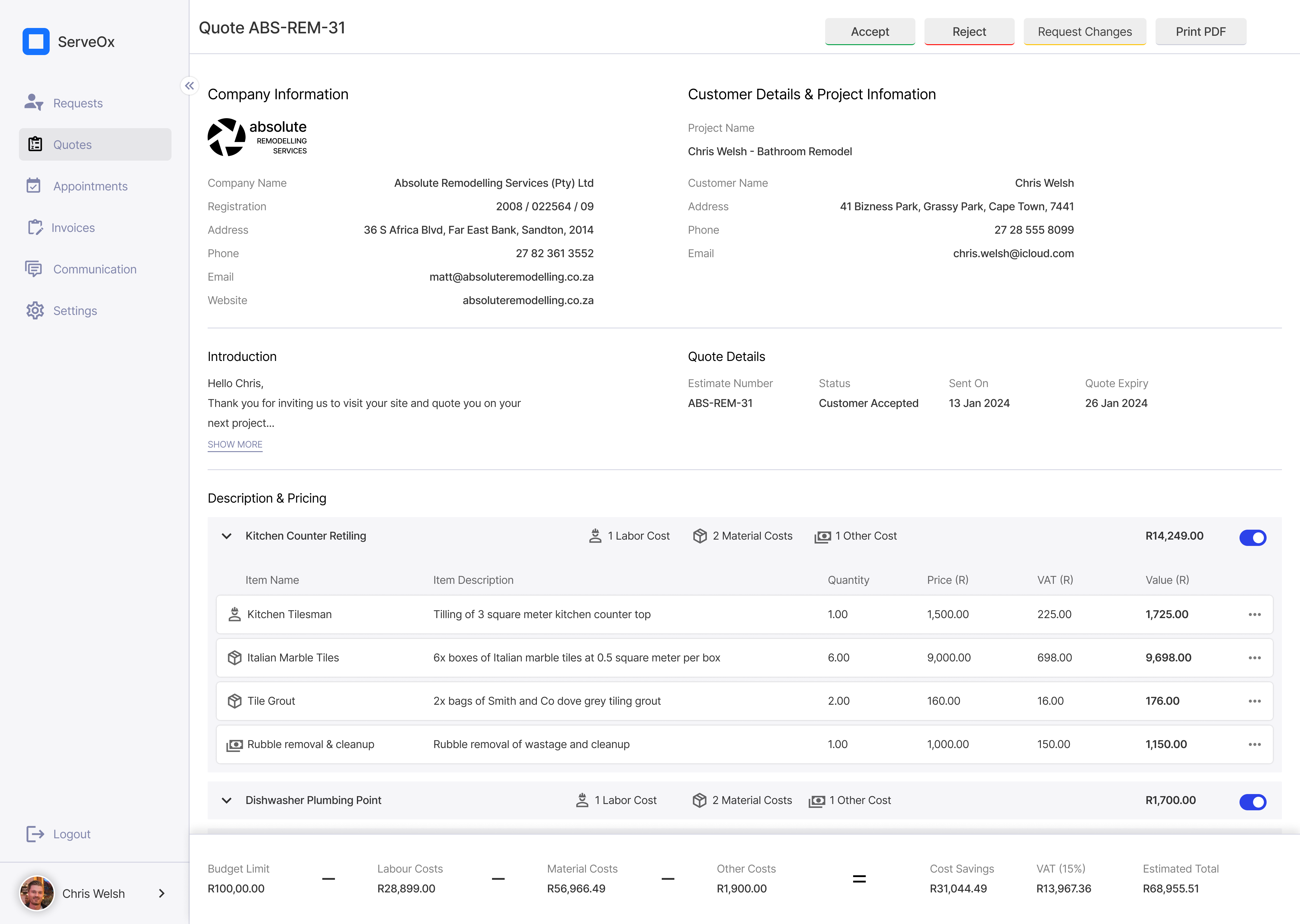Click Chris Welsh avatar photo
Screen dimensions: 1300x924
(37, 893)
